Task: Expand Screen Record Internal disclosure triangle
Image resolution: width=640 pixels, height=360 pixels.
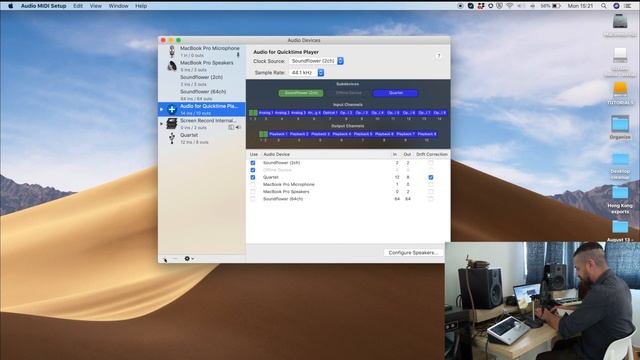Action: coord(162,124)
